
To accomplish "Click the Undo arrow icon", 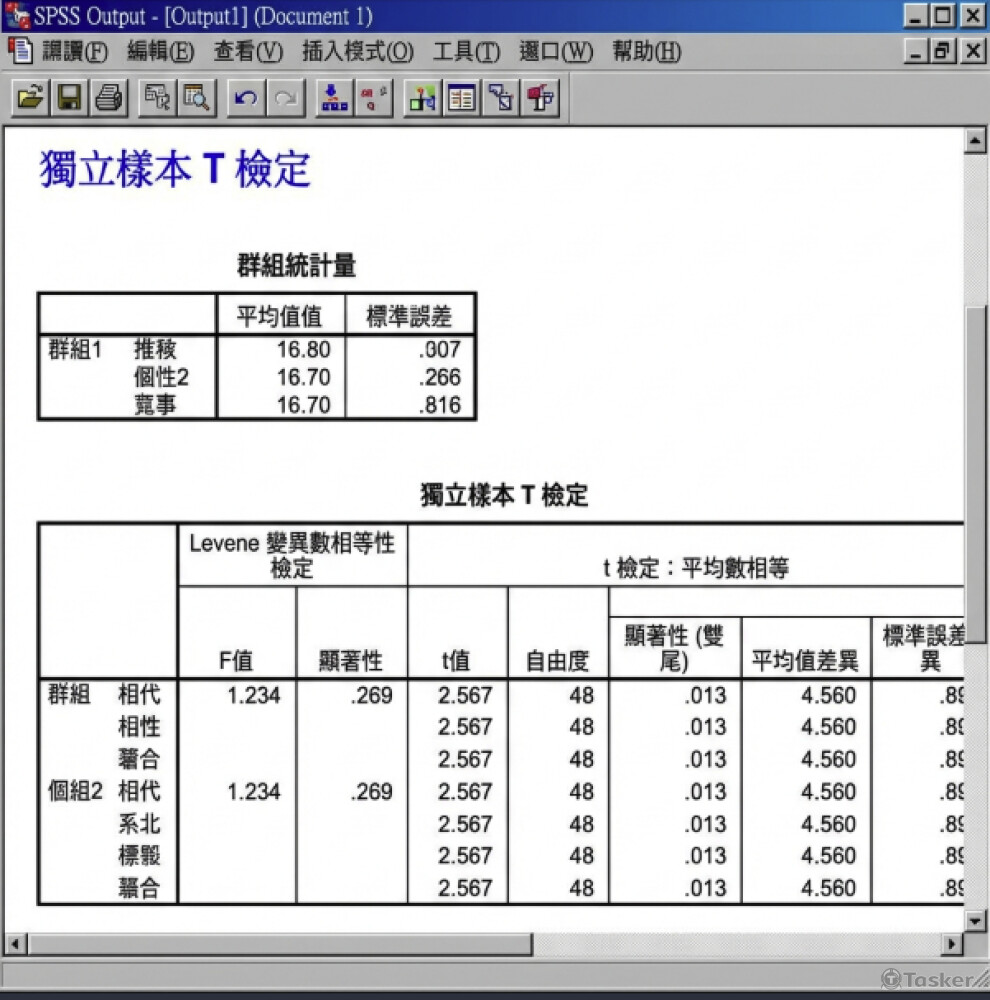I will [x=246, y=98].
